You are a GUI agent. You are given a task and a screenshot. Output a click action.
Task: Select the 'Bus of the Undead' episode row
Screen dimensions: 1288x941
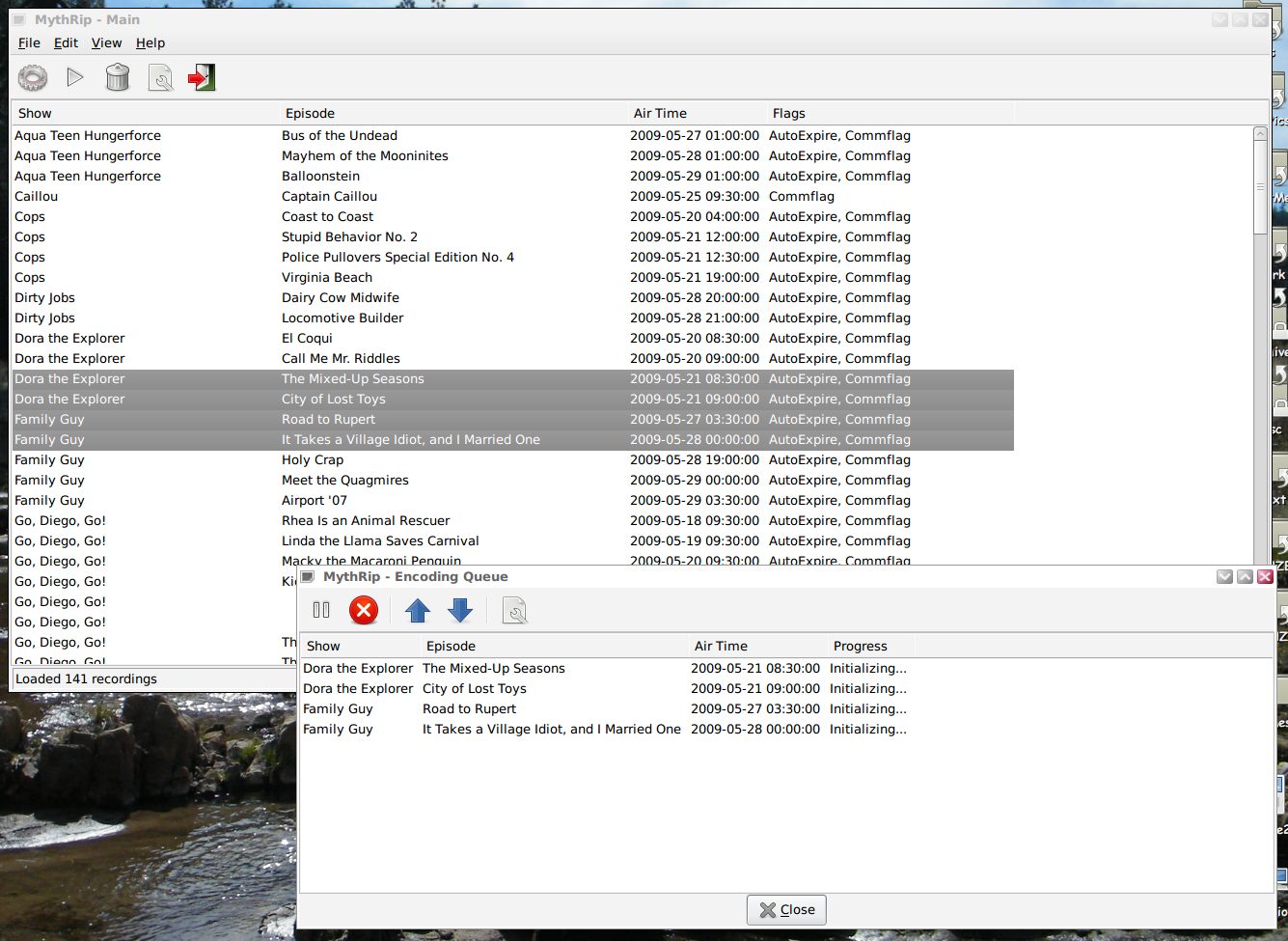tap(512, 135)
